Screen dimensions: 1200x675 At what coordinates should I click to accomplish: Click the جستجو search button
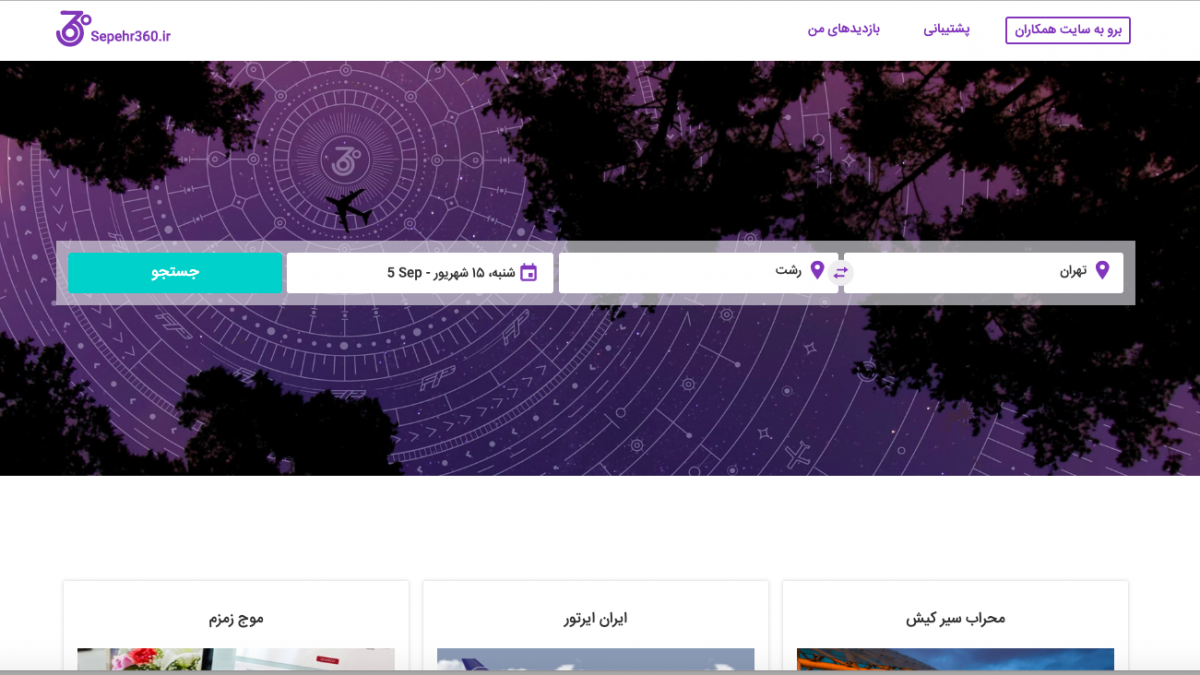coord(175,273)
